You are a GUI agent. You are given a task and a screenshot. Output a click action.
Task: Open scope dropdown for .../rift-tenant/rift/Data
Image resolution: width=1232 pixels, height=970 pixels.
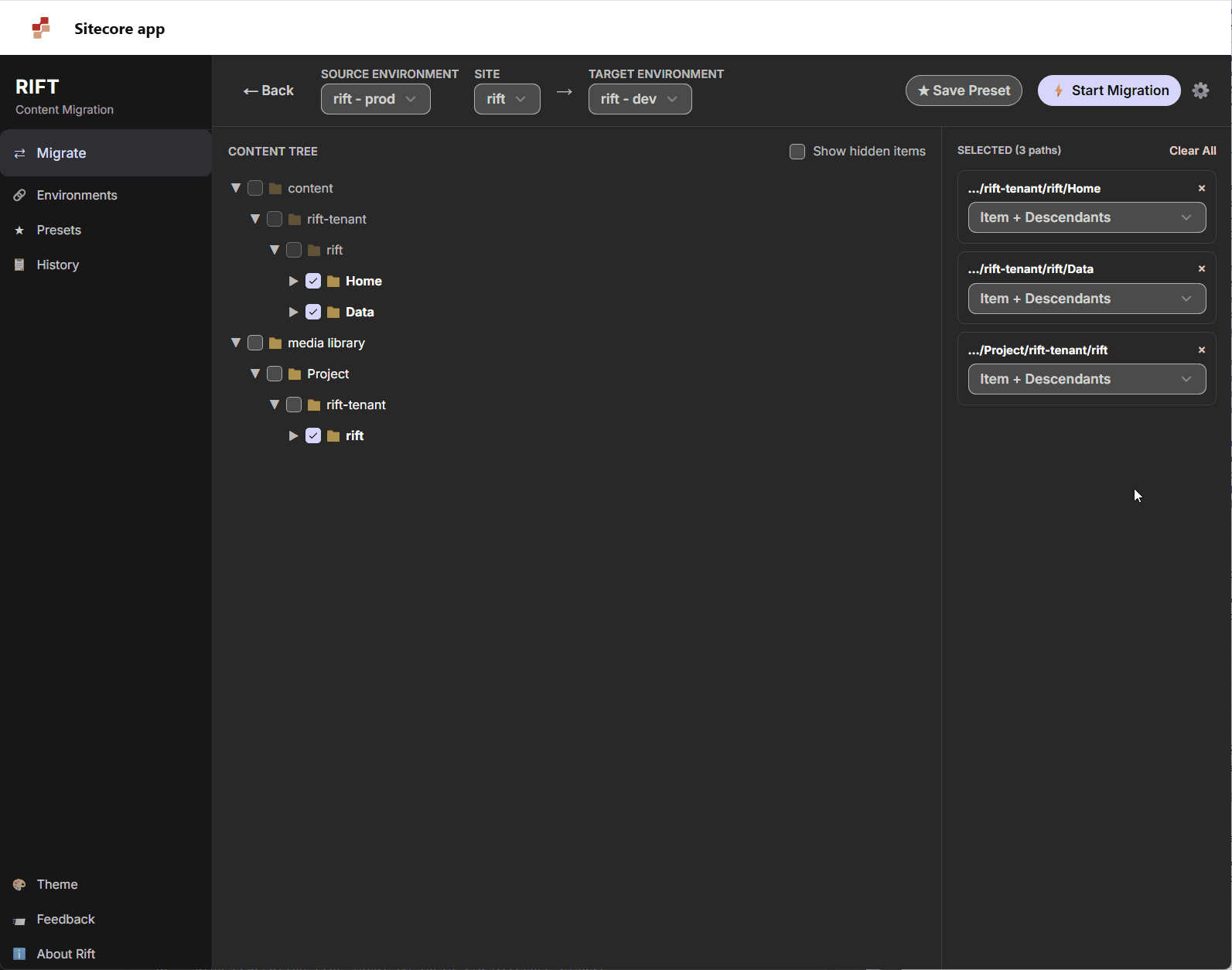1087,299
